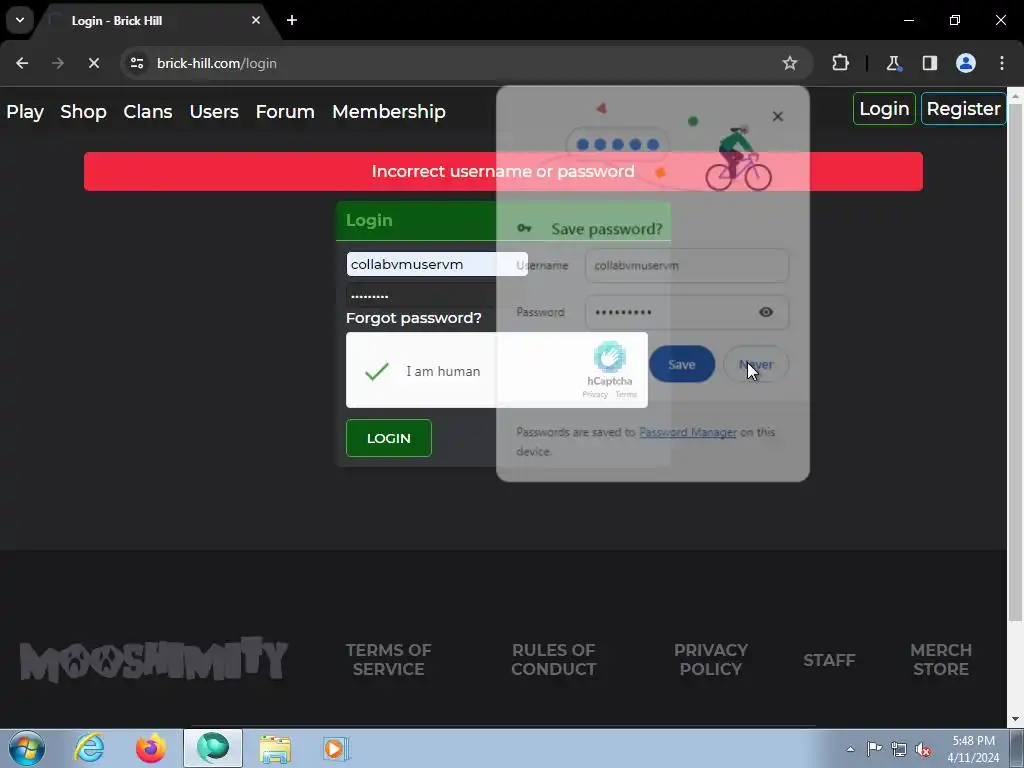The height and width of the screenshot is (768, 1024).
Task: Open the Play menu item
Action: click(x=25, y=112)
